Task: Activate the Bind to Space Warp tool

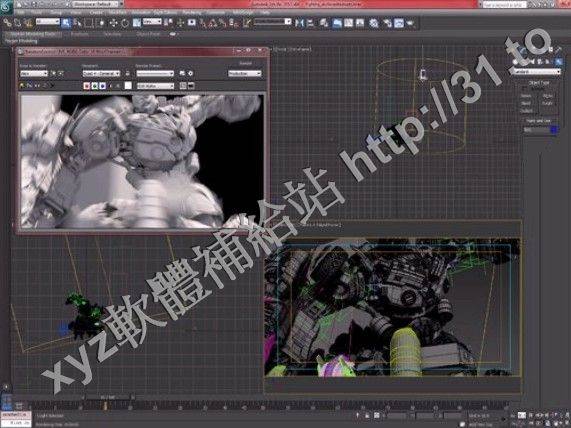Action: 28,23
